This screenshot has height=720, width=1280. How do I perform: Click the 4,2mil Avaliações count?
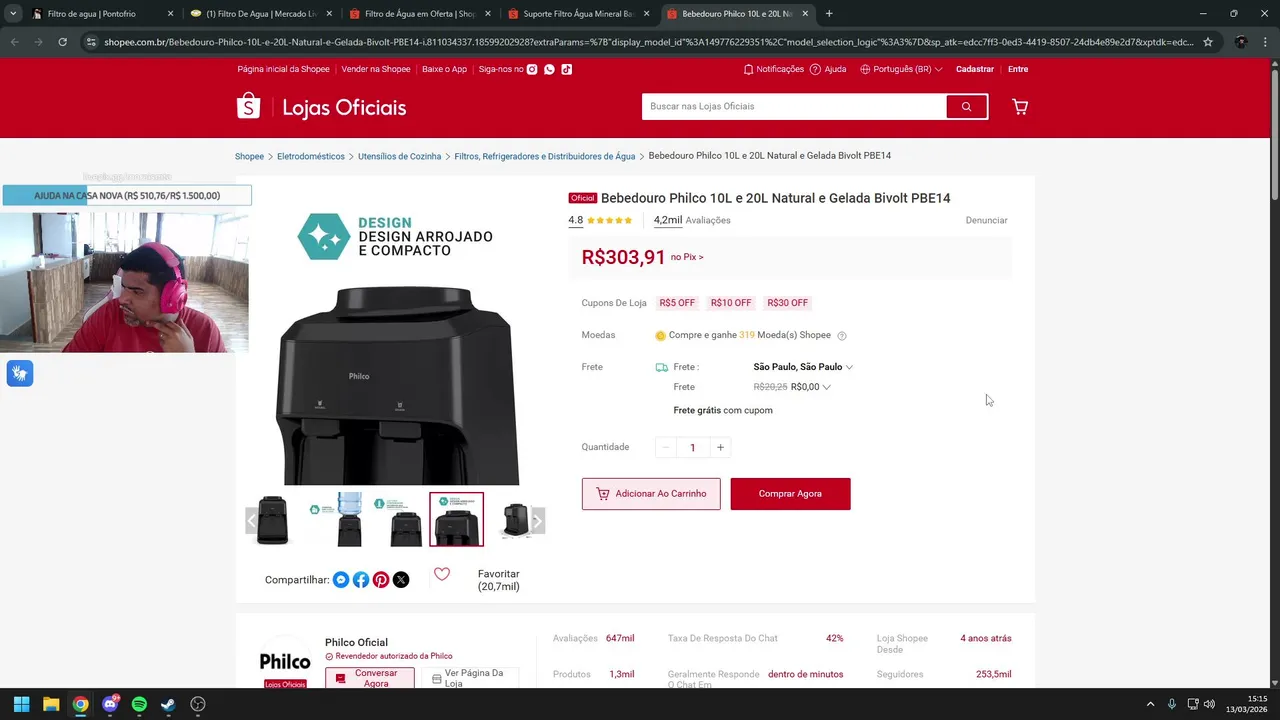pyautogui.click(x=692, y=220)
